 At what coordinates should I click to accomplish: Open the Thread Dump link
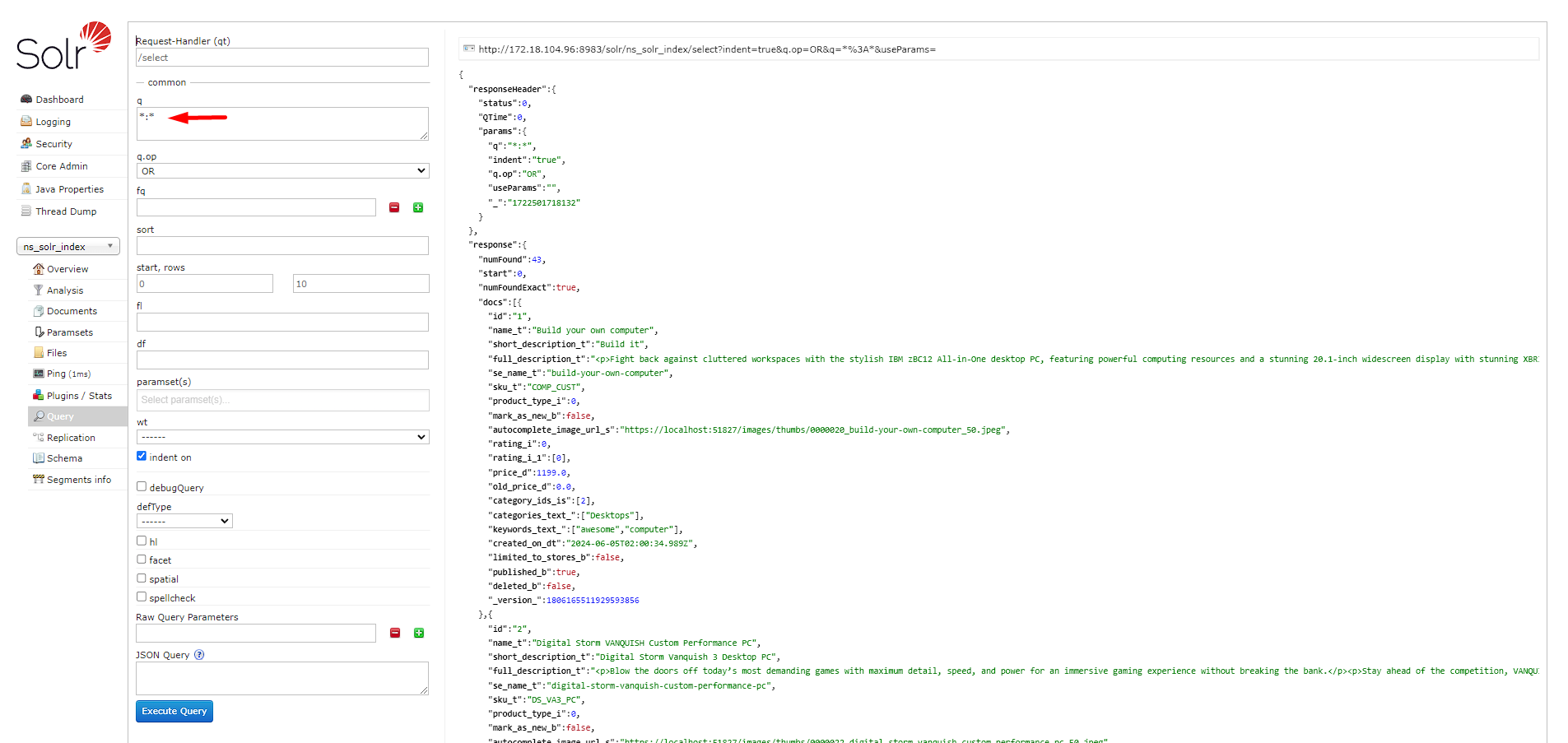[66, 211]
